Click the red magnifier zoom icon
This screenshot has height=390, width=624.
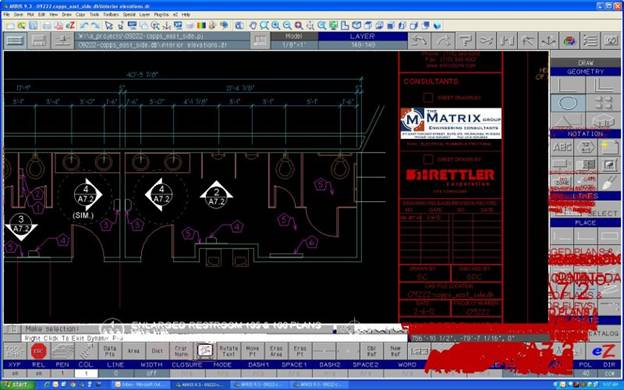[298, 25]
